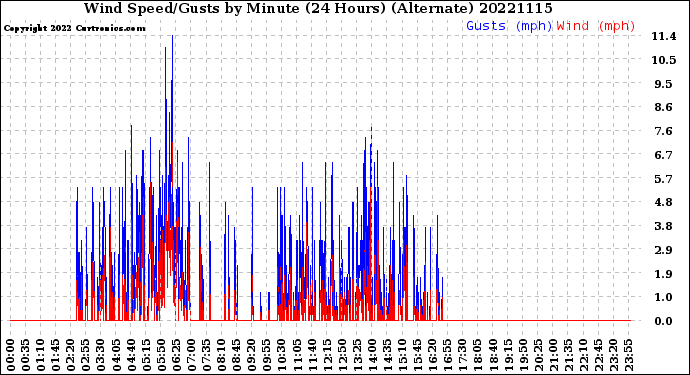Image resolution: width=690 pixels, height=375 pixels.
Task: Click the x-axis time label 12:50
Action: coord(341,355)
